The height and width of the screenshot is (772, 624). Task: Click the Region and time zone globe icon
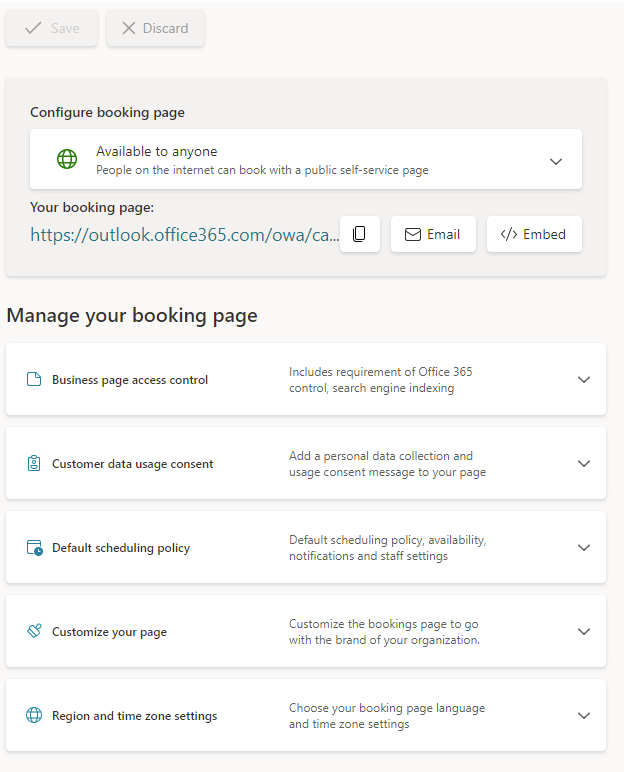click(34, 715)
